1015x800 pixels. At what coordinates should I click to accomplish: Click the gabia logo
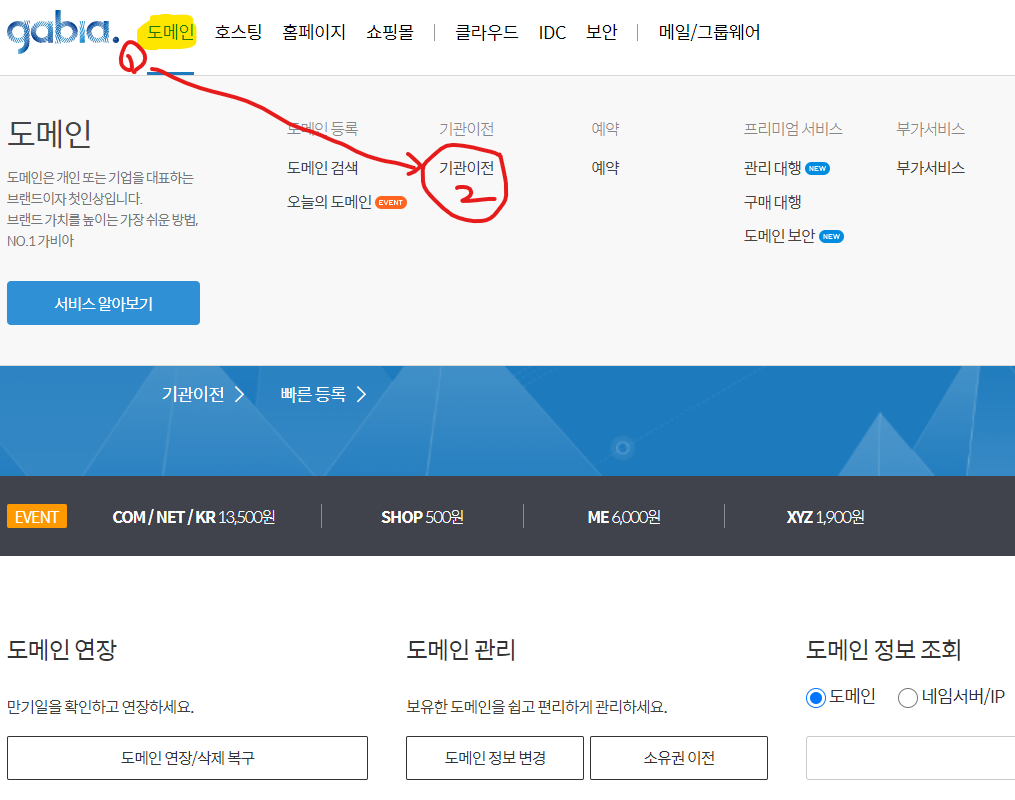(63, 31)
